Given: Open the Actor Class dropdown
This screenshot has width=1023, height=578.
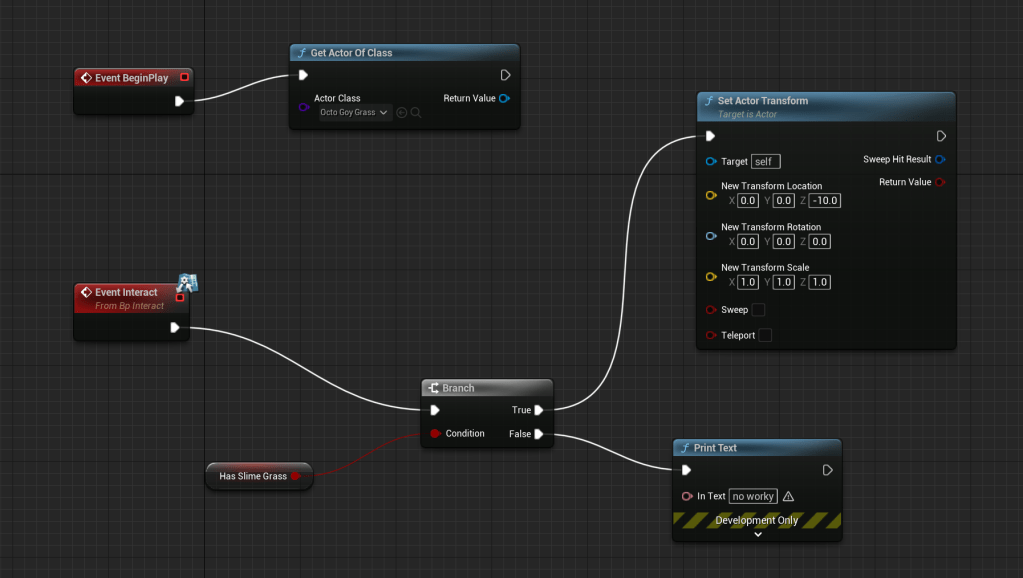Looking at the screenshot, I should (x=354, y=113).
